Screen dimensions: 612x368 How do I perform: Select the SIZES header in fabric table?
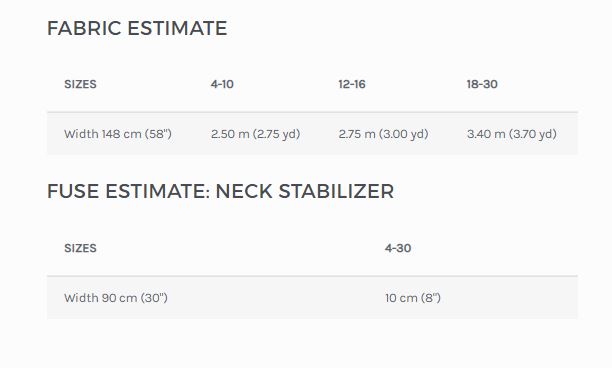pyautogui.click(x=80, y=84)
